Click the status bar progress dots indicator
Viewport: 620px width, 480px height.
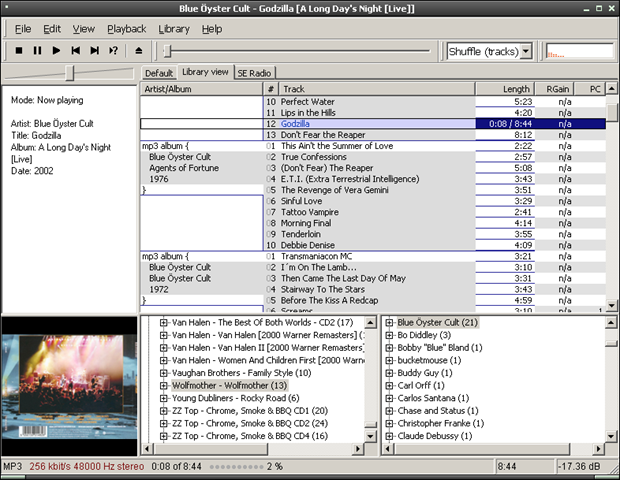pos(236,467)
